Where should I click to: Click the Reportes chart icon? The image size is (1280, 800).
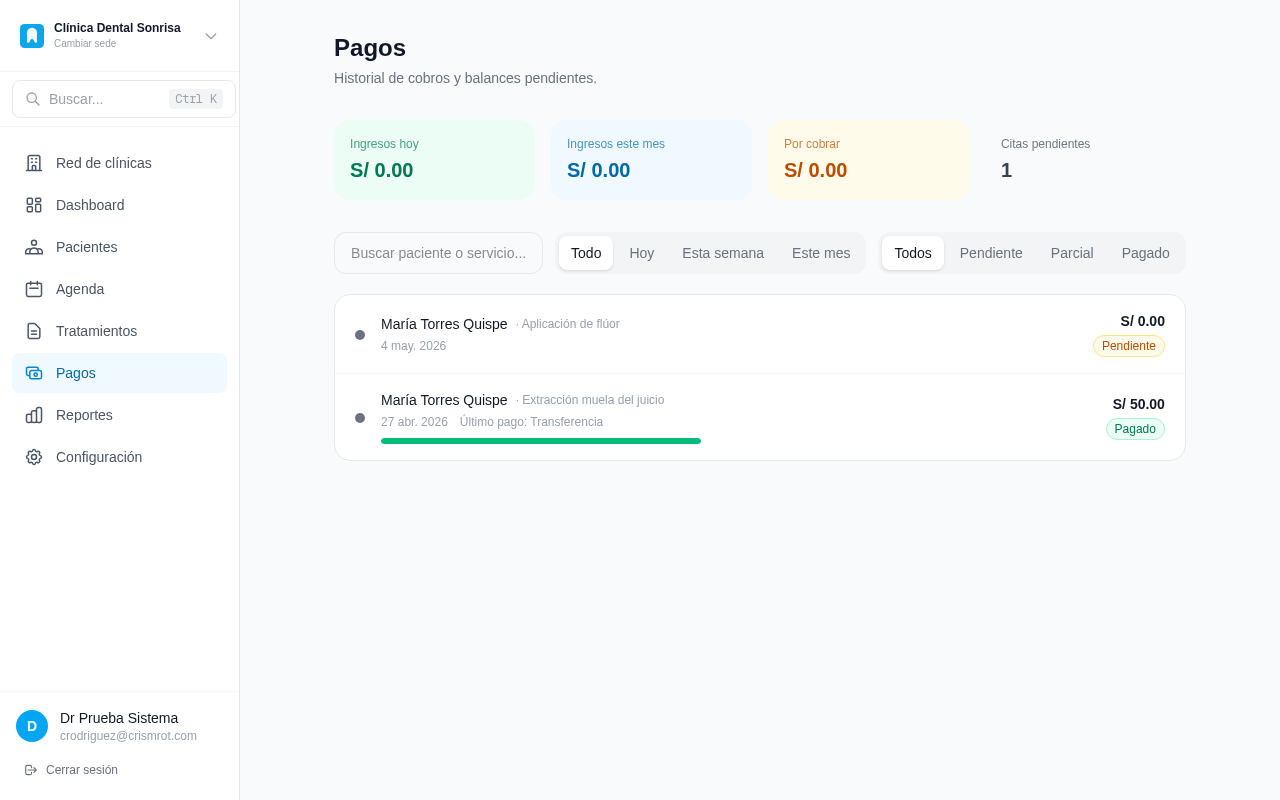[34, 415]
